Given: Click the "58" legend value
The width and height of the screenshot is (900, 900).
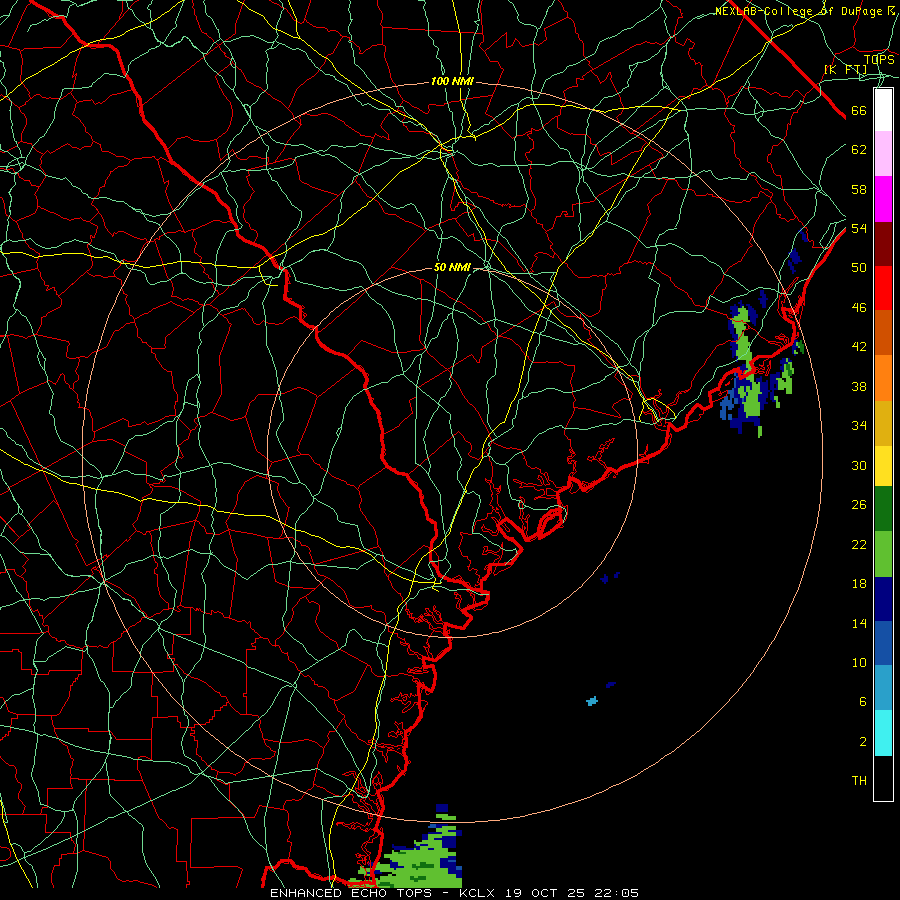Looking at the screenshot, I should tap(859, 189).
